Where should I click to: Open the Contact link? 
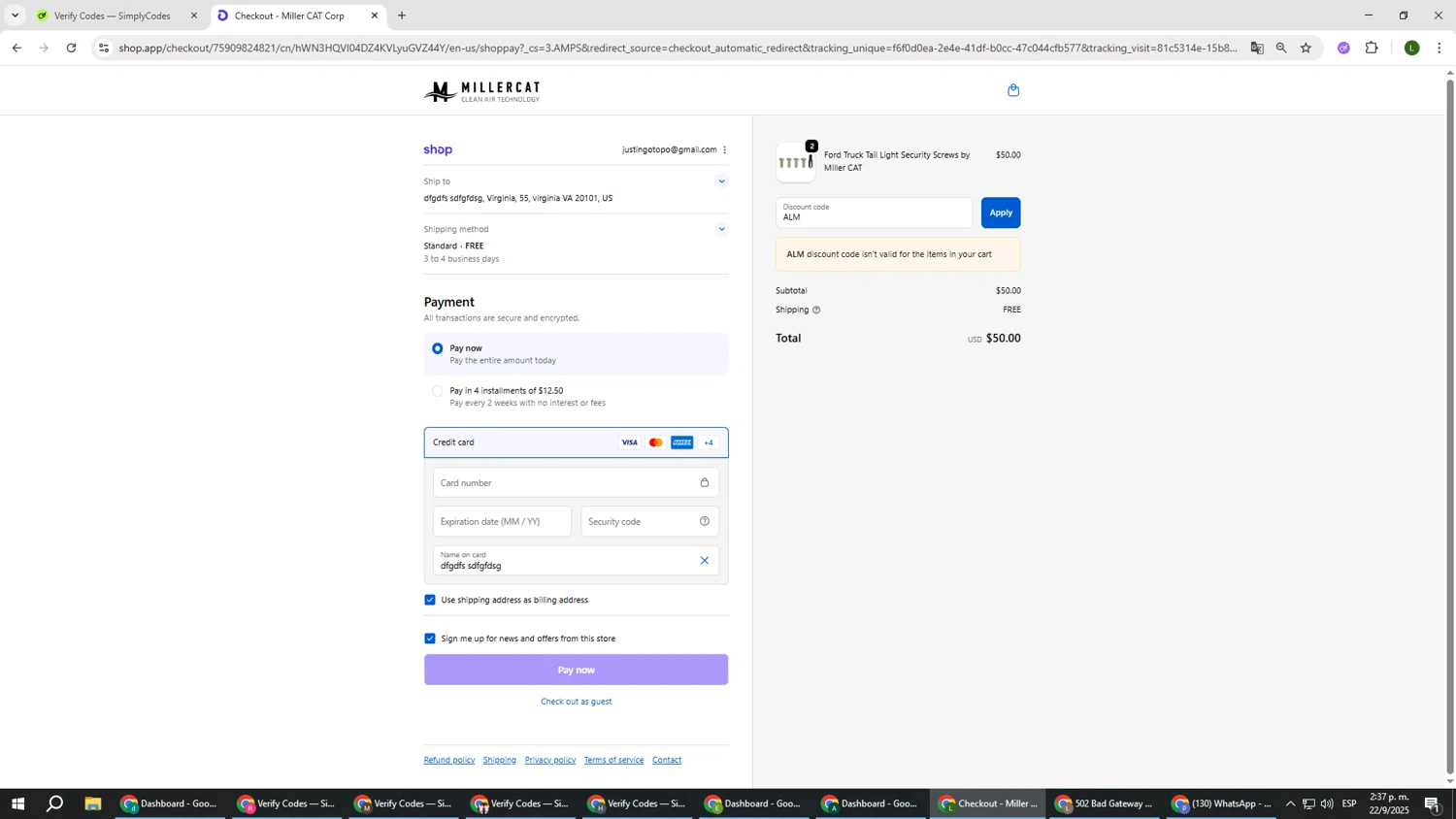667,760
